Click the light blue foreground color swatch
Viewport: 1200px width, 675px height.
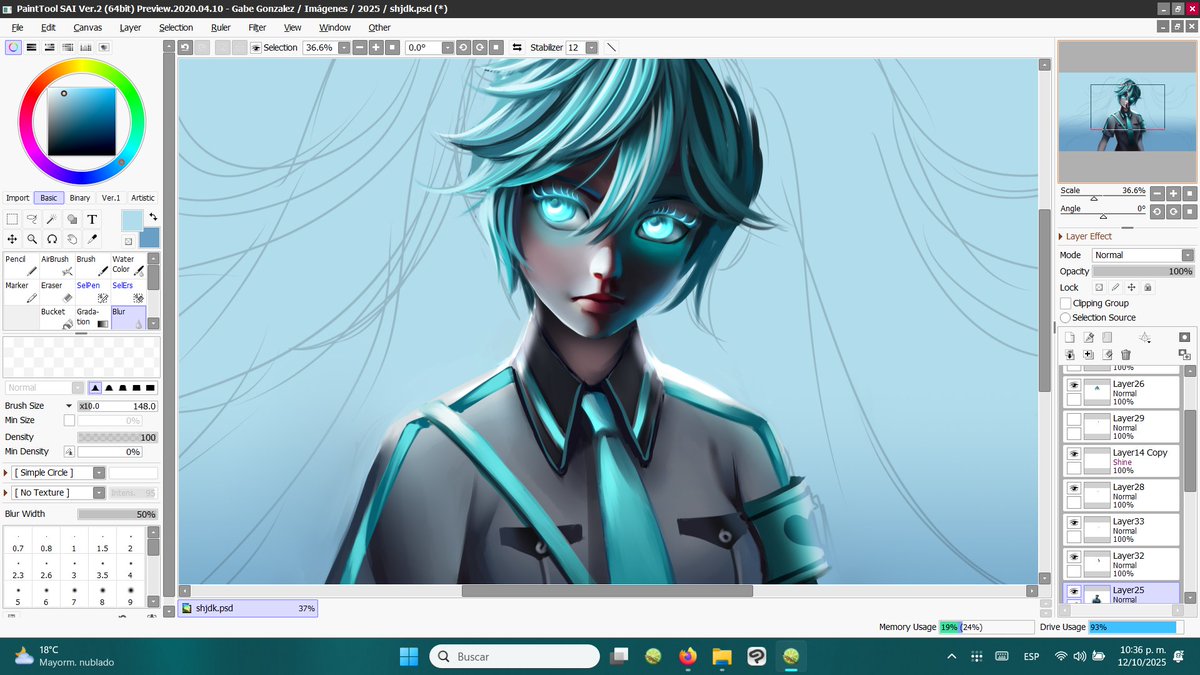click(x=132, y=220)
